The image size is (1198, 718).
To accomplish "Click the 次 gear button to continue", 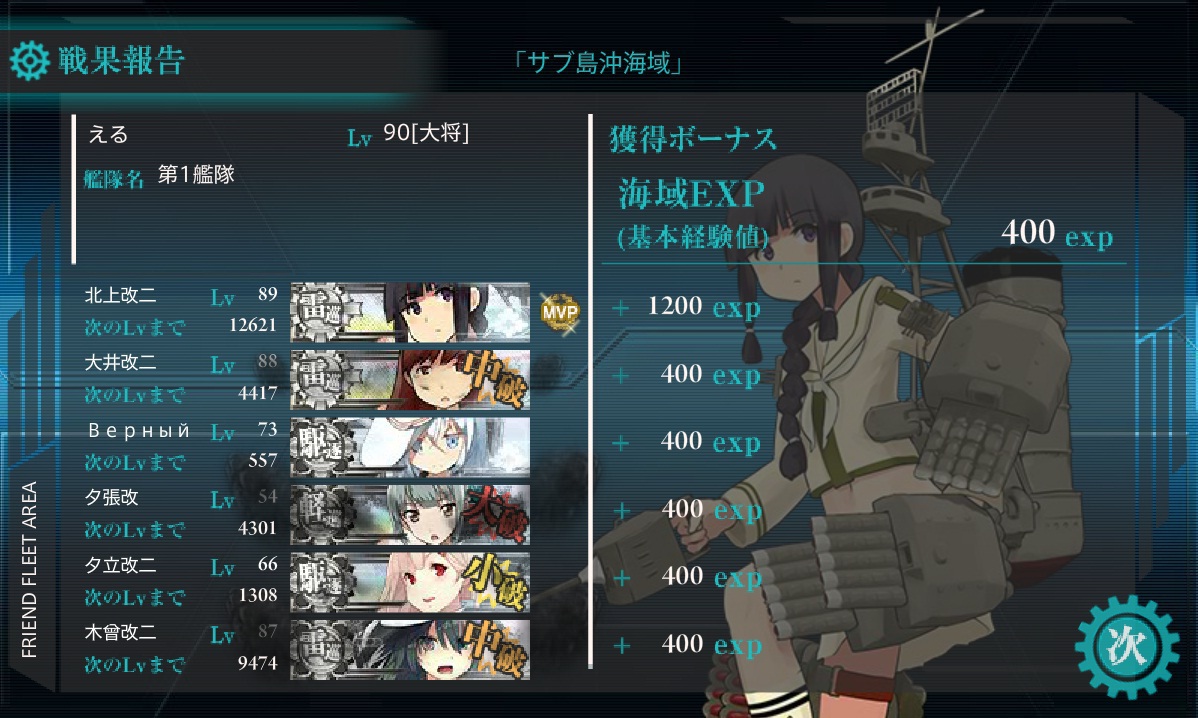I will click(1127, 647).
